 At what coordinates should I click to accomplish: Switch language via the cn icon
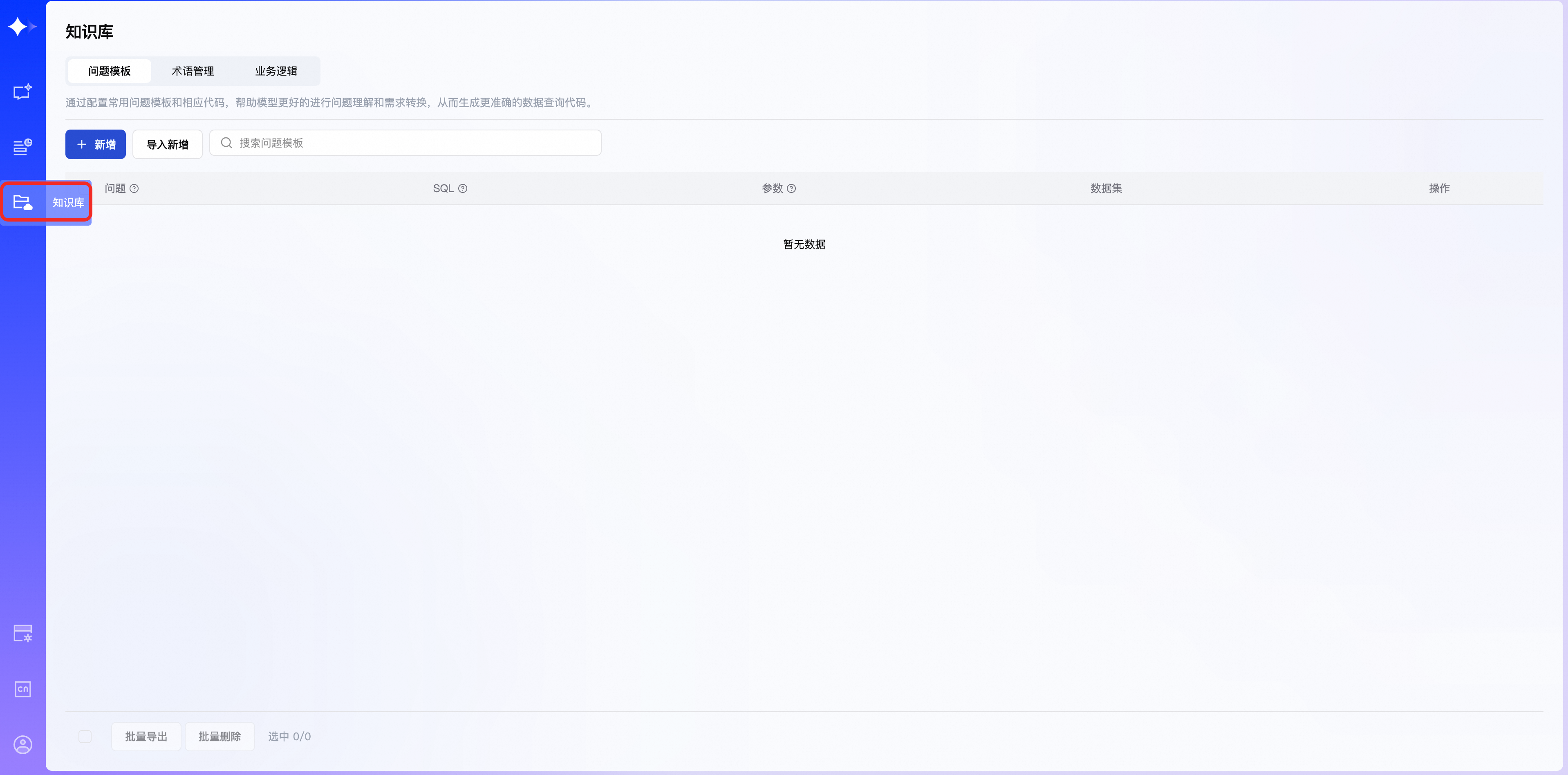pos(22,689)
